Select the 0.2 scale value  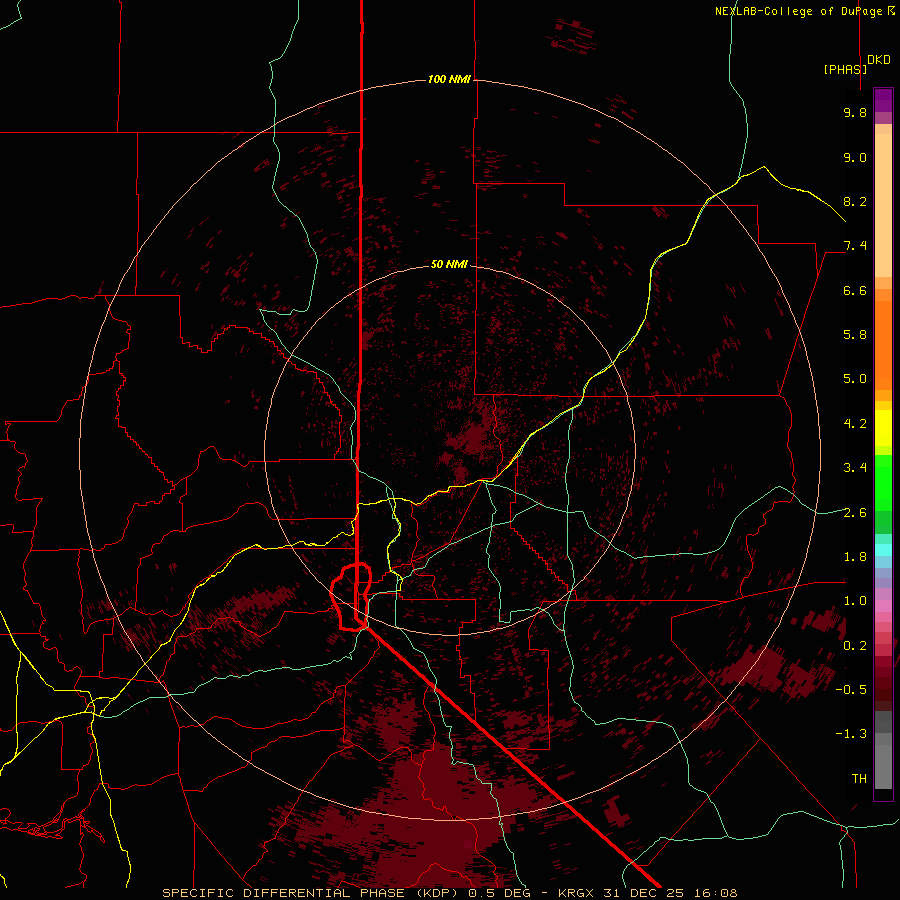click(x=855, y=646)
